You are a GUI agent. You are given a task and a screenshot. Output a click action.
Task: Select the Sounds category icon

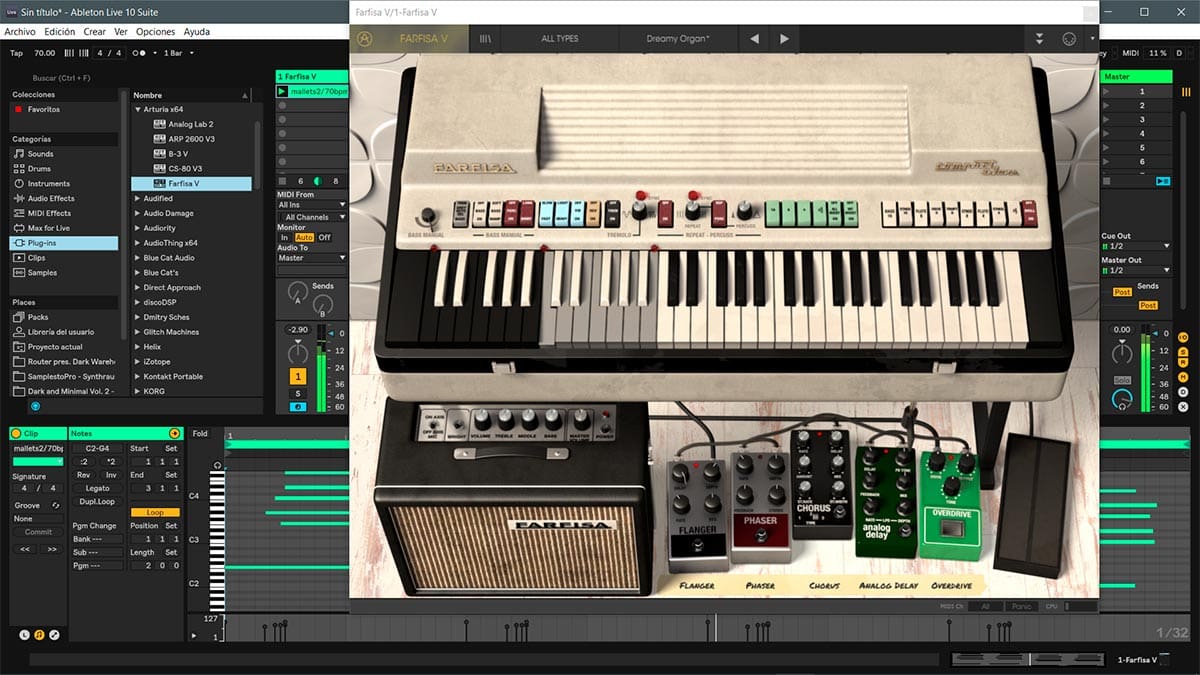click(x=18, y=154)
